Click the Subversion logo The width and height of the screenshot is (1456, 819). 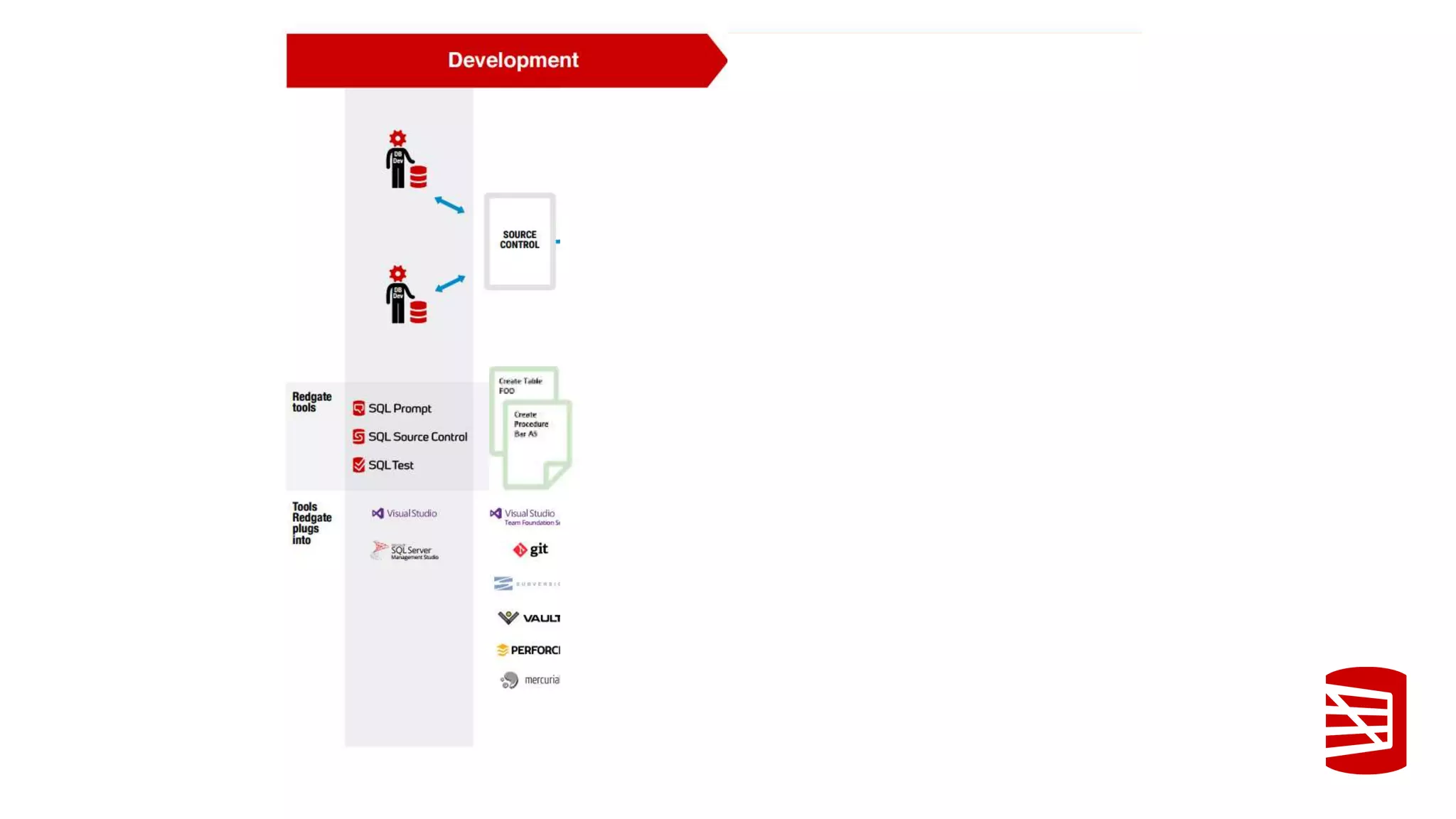point(526,584)
